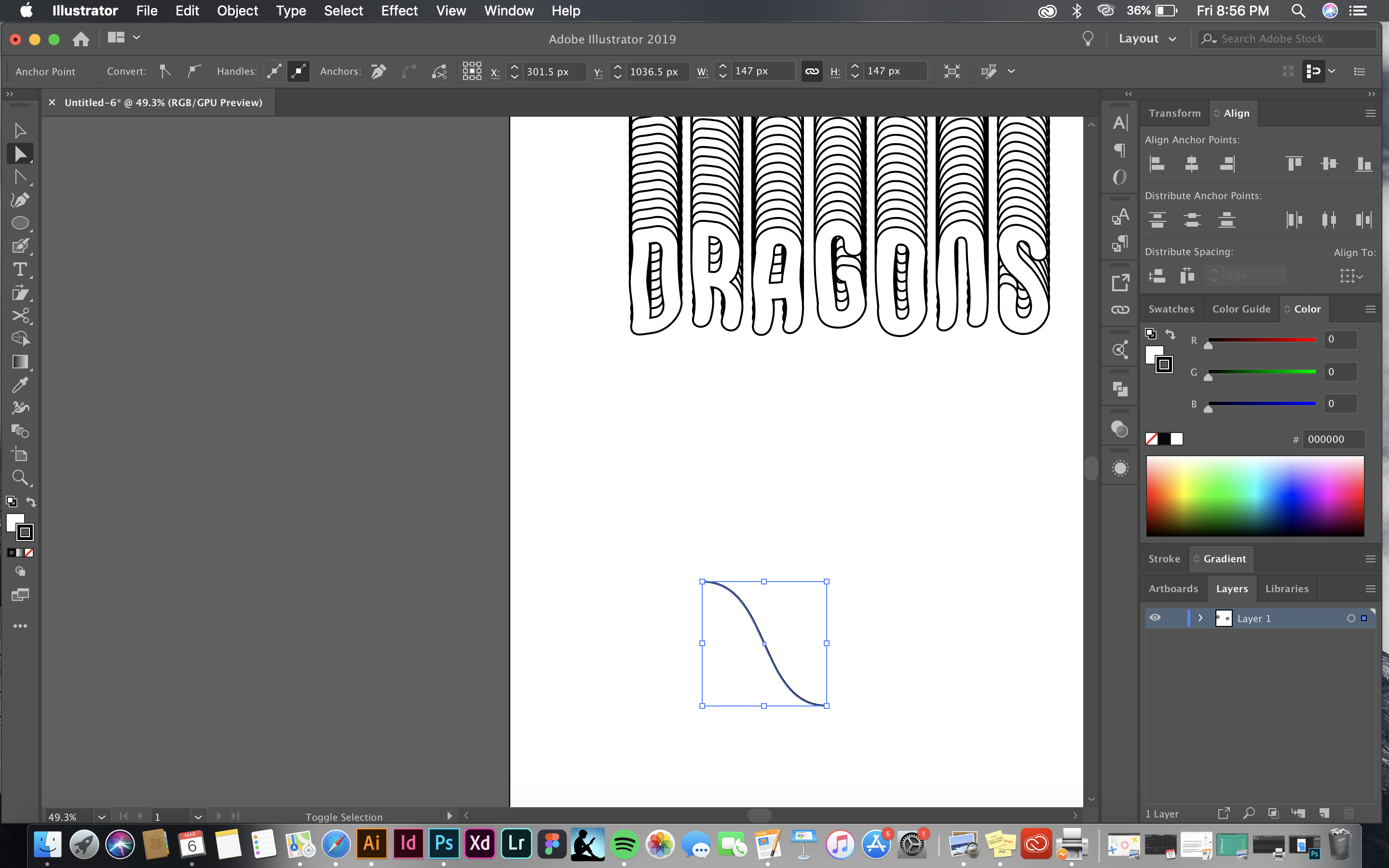Screen dimensions: 1389x868
Task: Search Adobe Stock field
Action: [x=1287, y=39]
